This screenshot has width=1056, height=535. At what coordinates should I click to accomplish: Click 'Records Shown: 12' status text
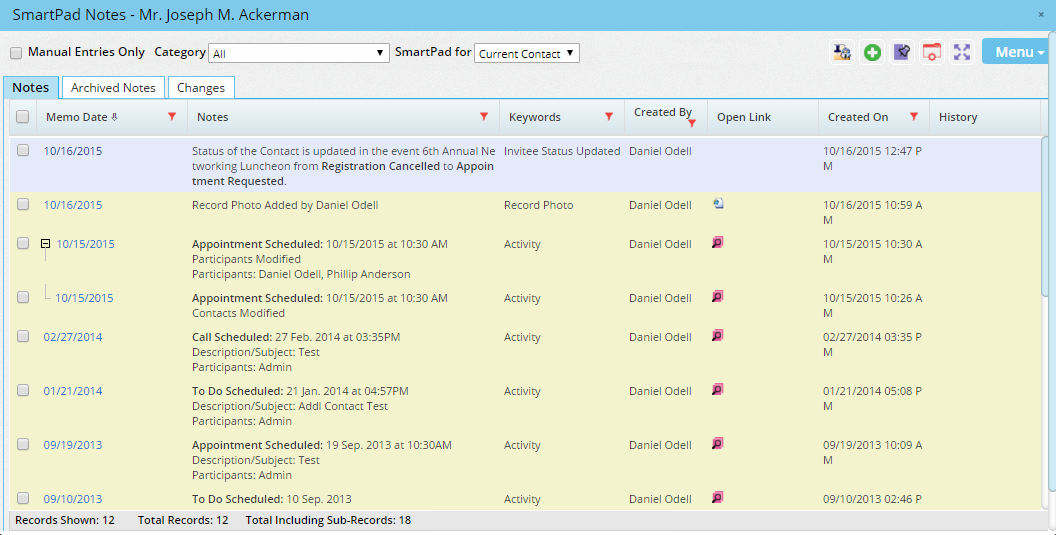[x=65, y=520]
